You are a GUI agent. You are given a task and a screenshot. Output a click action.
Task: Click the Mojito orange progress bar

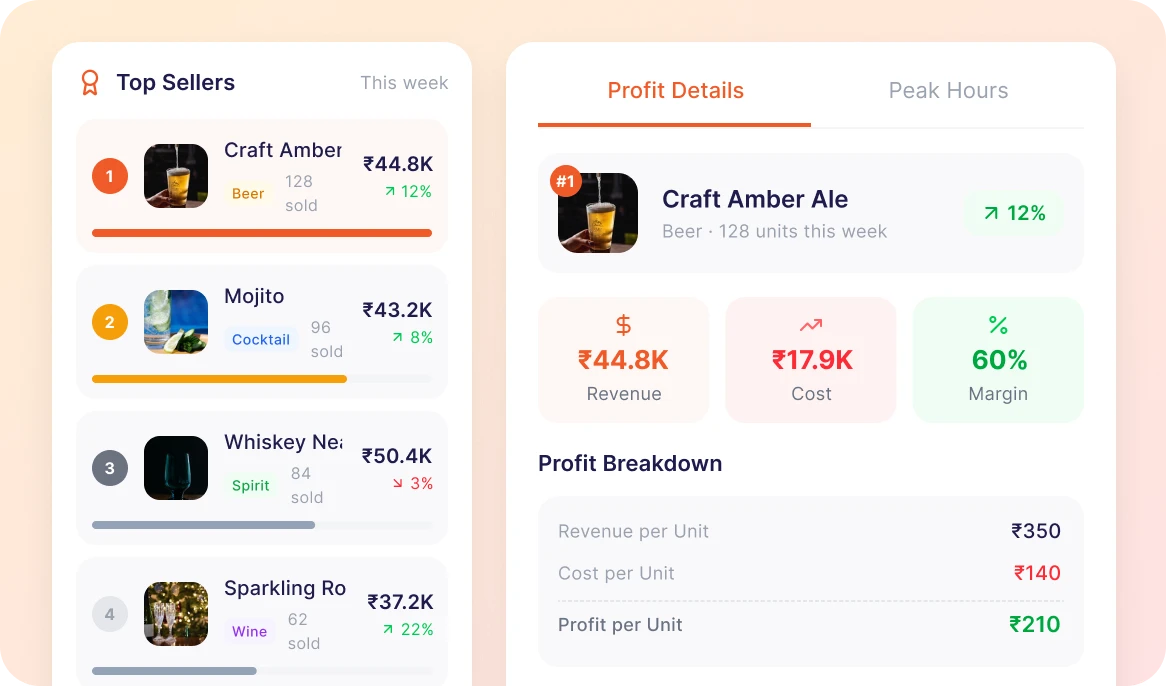tap(219, 379)
